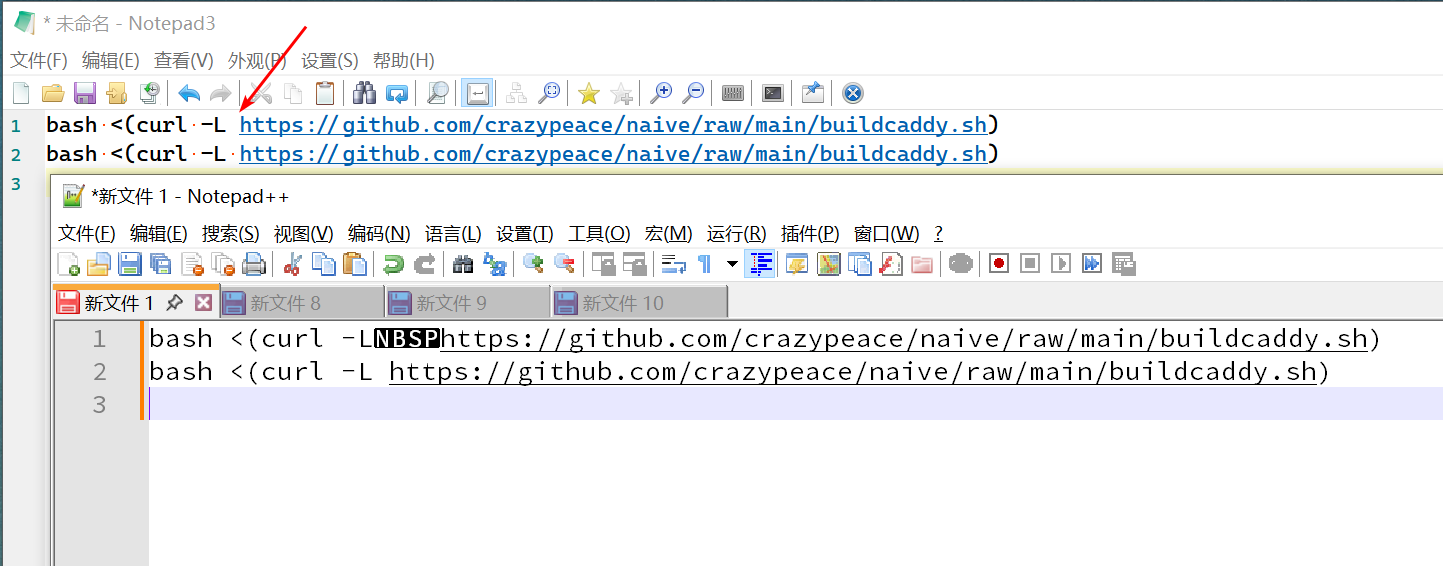Toggle word wrap in Notepad++ toolbar
1443x566 pixels.
[674, 264]
